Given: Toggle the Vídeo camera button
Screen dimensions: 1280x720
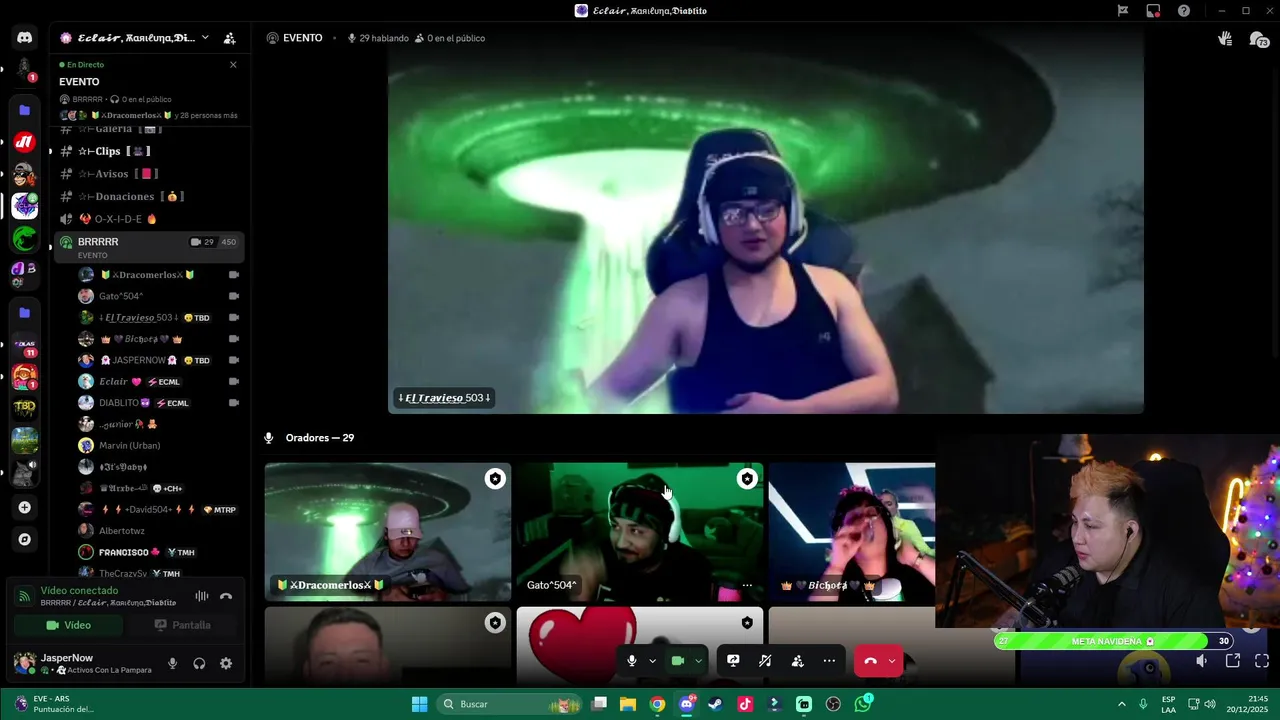Looking at the screenshot, I should [68, 625].
